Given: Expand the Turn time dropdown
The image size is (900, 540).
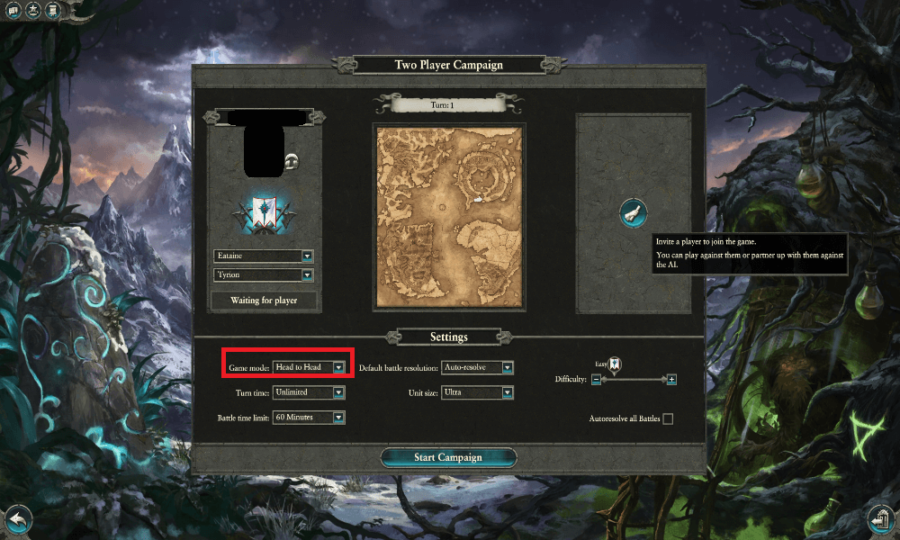Looking at the screenshot, I should pos(309,393).
